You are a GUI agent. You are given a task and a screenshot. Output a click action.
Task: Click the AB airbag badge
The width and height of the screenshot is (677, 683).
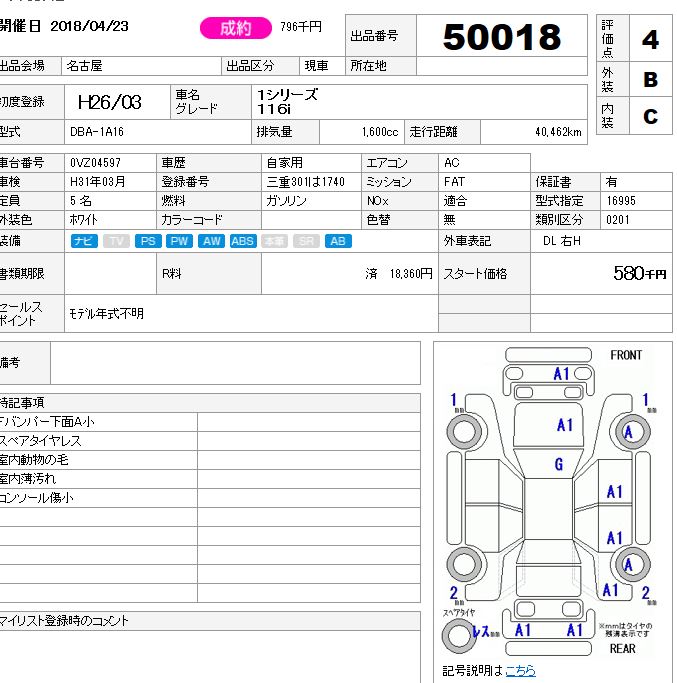coord(338,241)
